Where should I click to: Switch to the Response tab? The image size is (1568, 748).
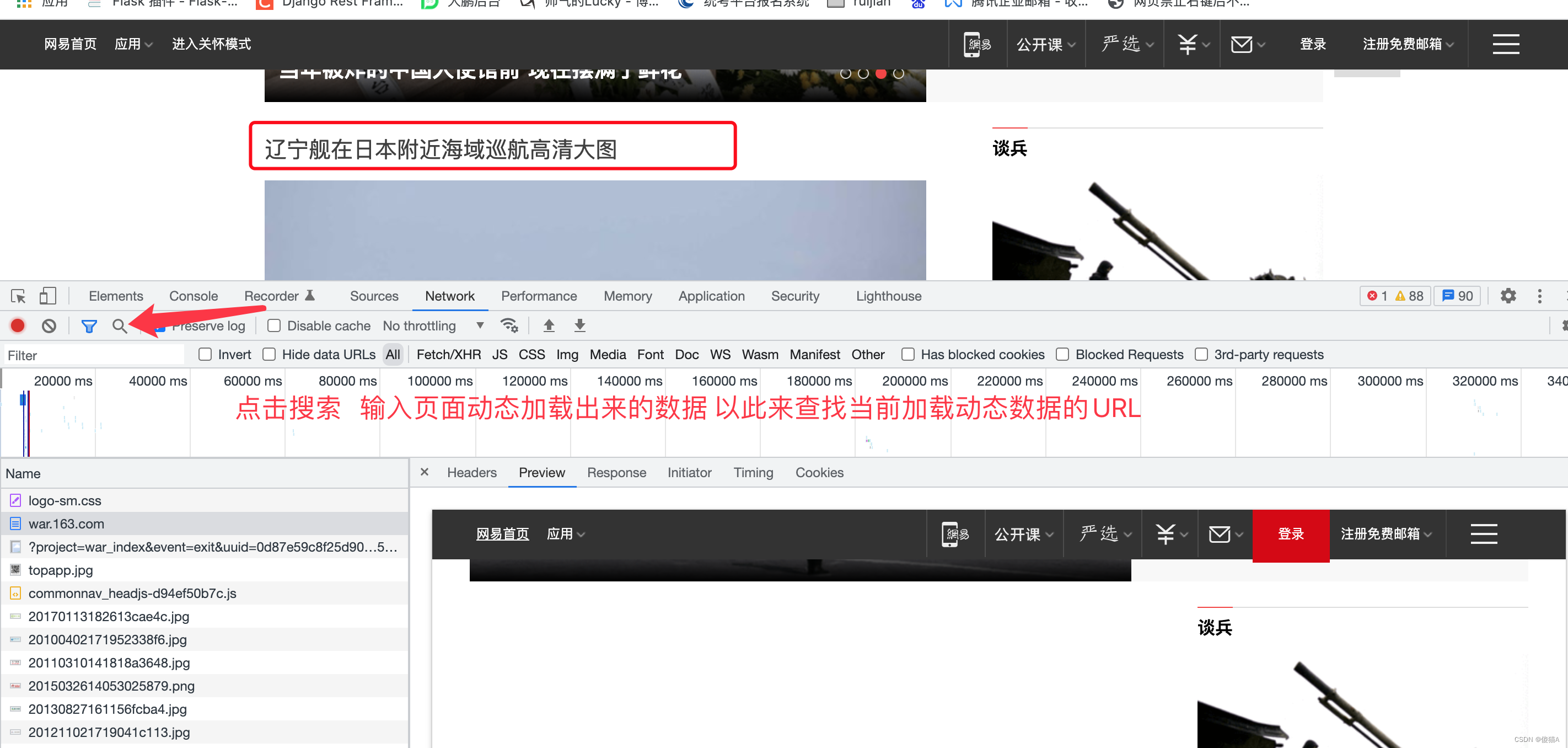(x=616, y=472)
